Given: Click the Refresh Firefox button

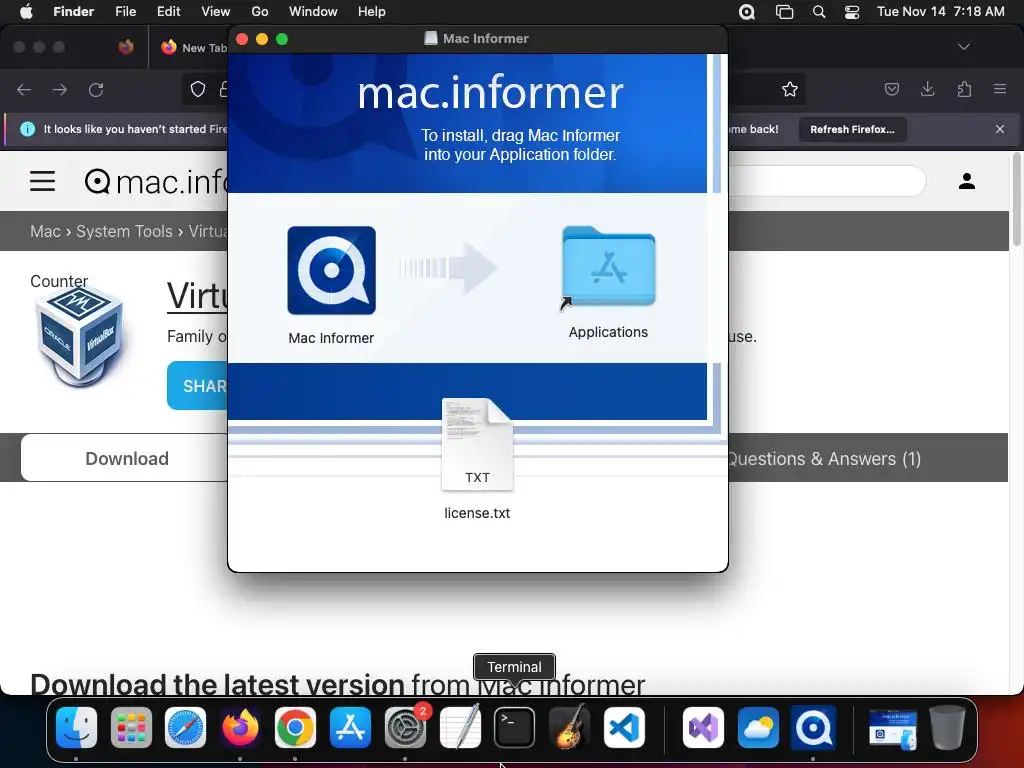Looking at the screenshot, I should click(852, 129).
